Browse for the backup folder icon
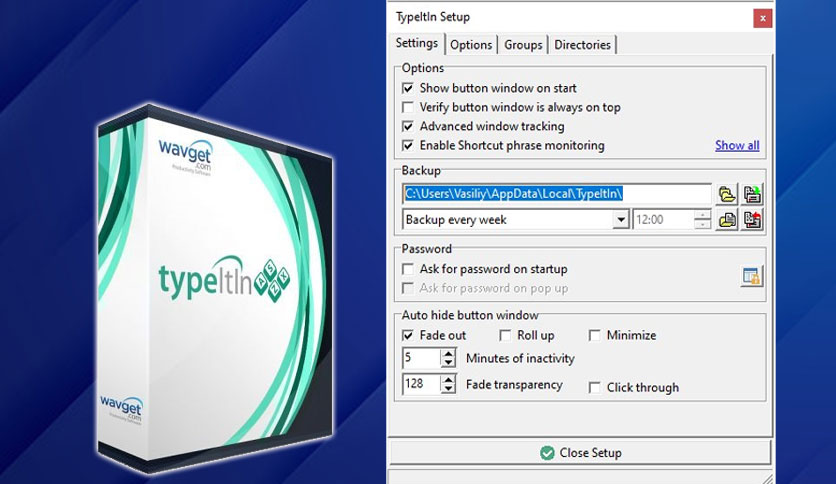The image size is (836, 484). [x=726, y=194]
